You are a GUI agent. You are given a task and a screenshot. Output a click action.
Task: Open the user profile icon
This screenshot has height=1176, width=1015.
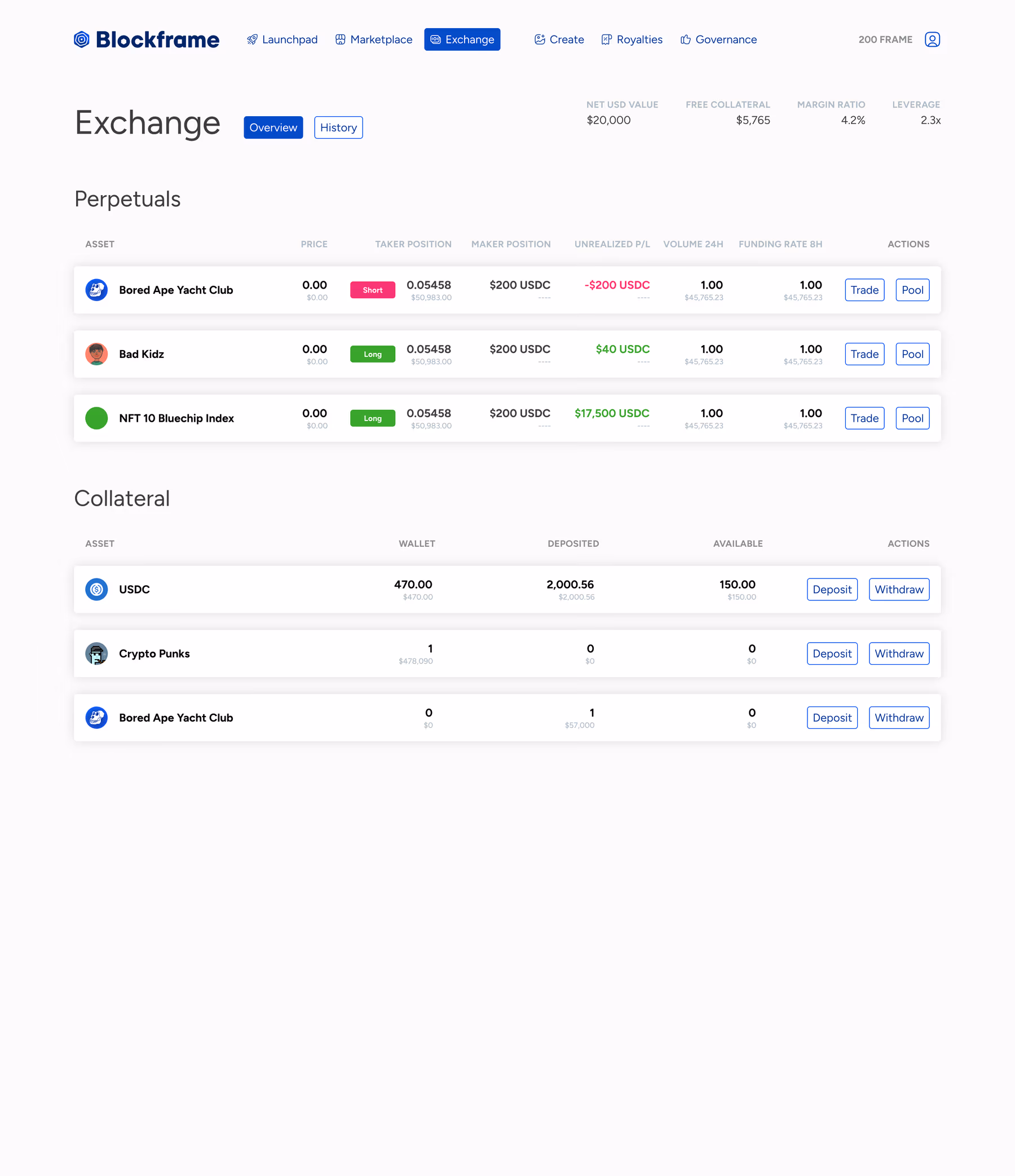932,39
